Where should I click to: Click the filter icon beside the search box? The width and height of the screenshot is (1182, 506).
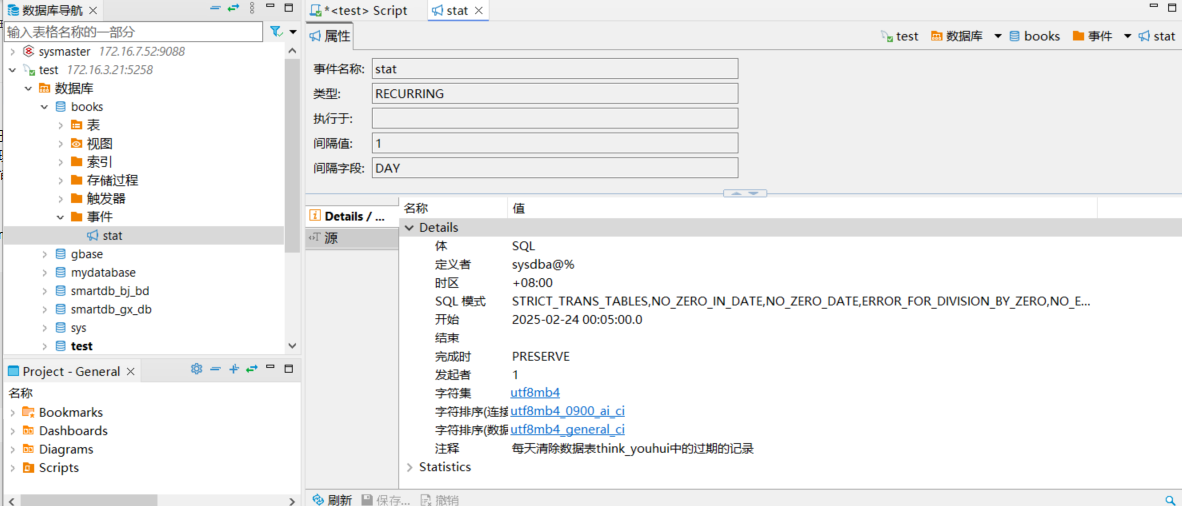[276, 32]
